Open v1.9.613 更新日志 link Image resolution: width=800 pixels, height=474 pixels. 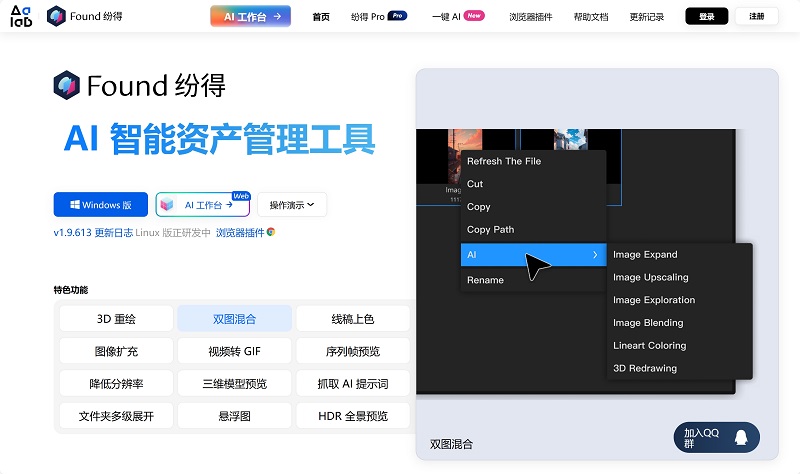[93, 233]
